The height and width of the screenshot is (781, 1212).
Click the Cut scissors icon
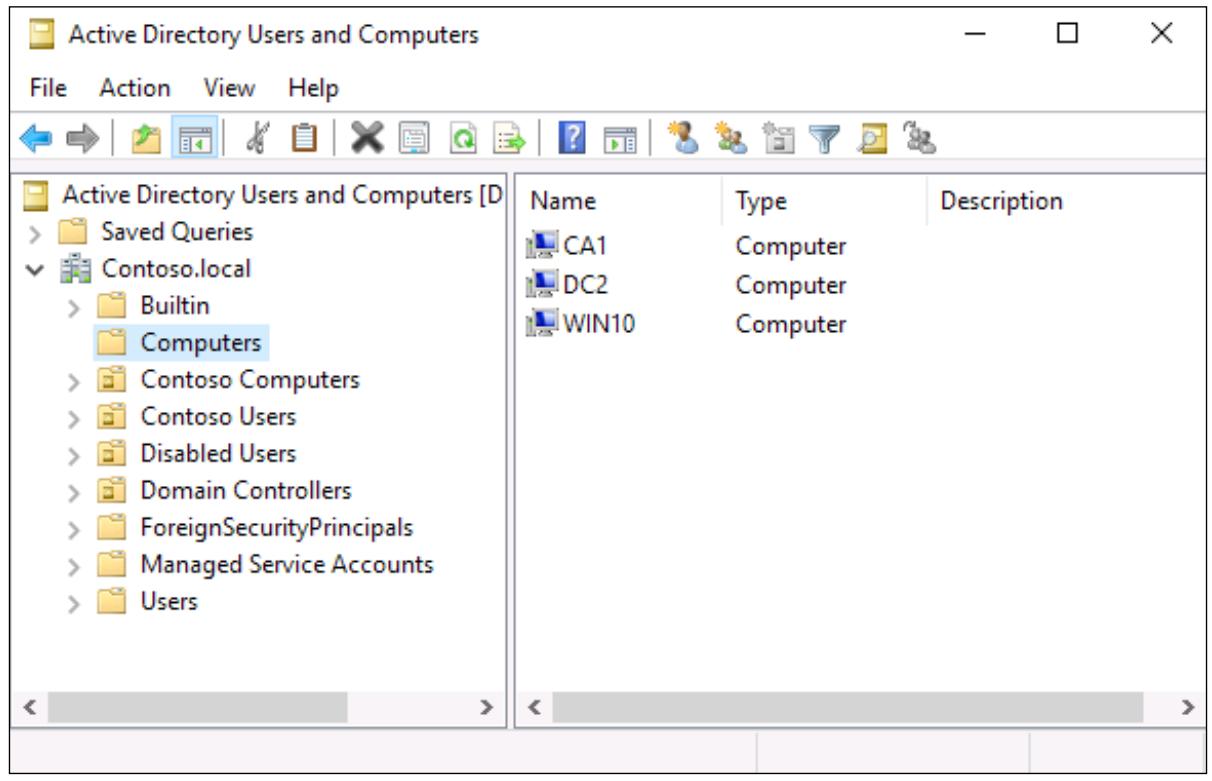point(256,139)
